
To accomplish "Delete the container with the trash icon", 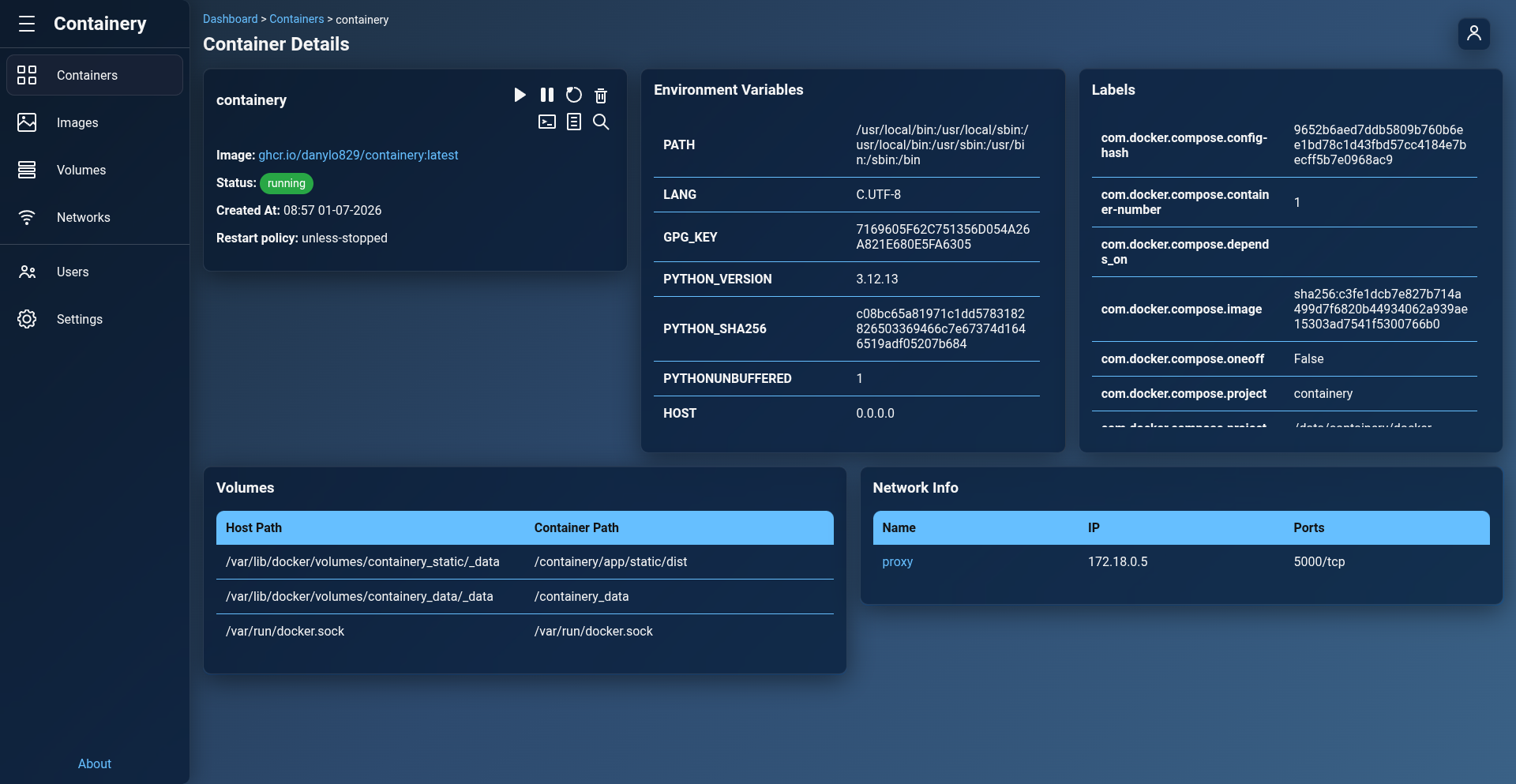I will point(601,96).
